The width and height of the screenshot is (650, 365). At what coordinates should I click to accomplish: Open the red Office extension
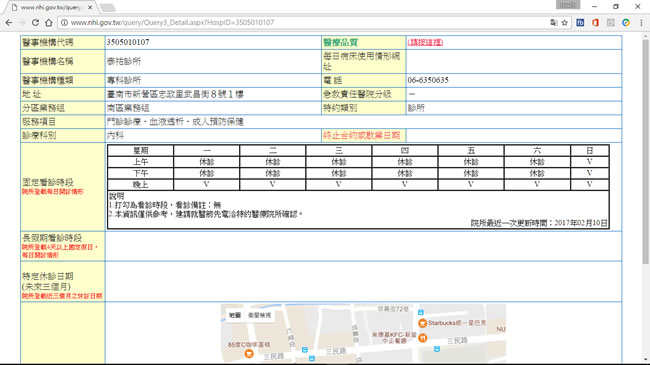click(595, 22)
